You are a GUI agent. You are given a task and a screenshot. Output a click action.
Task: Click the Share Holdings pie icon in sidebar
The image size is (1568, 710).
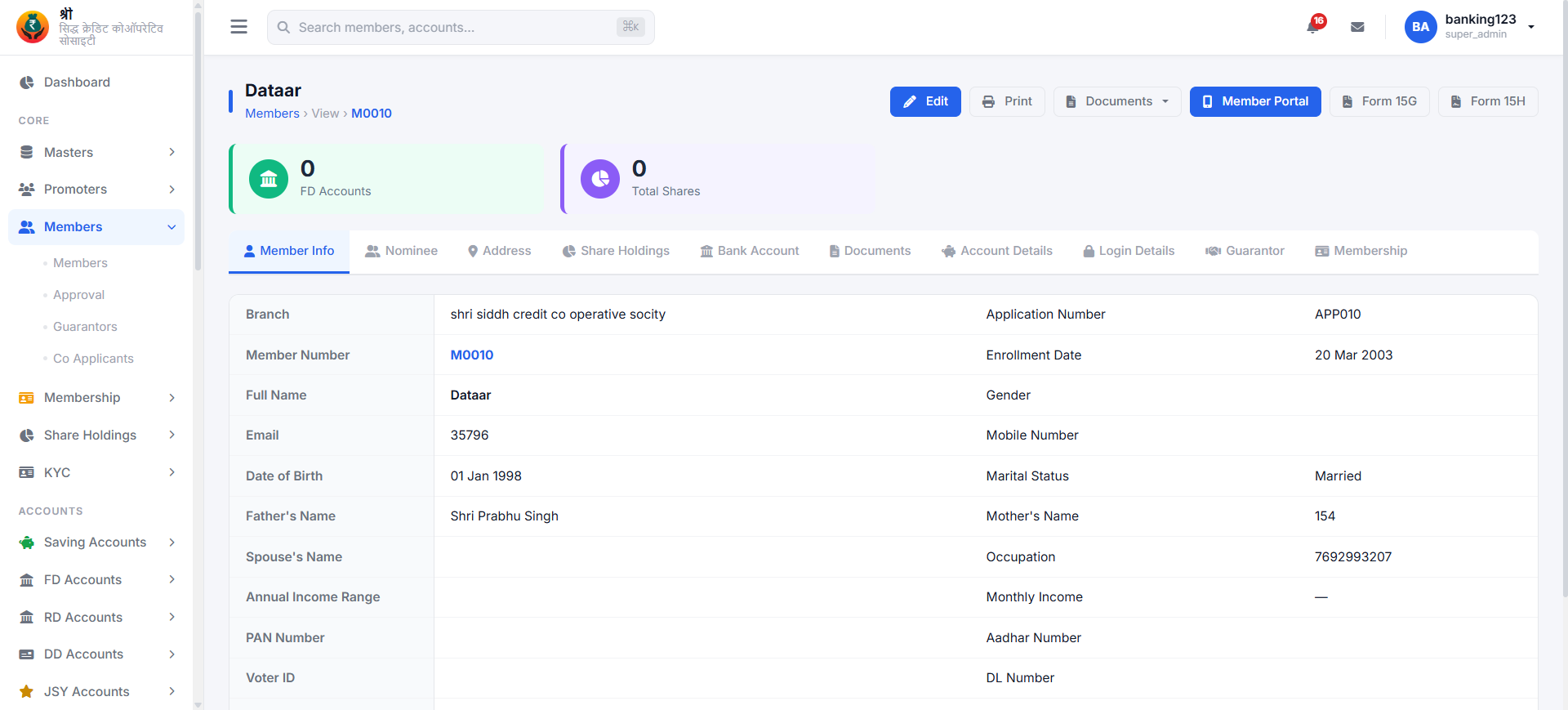27,435
